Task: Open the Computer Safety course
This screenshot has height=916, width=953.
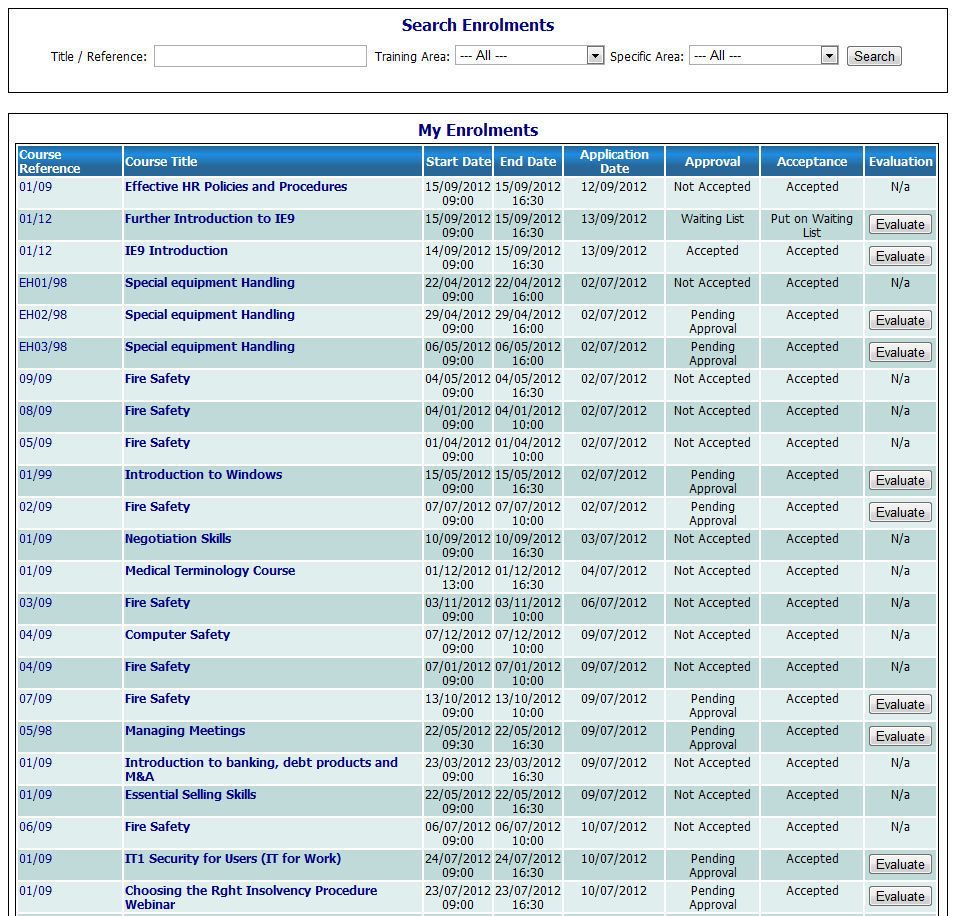Action: pyautogui.click(x=177, y=635)
